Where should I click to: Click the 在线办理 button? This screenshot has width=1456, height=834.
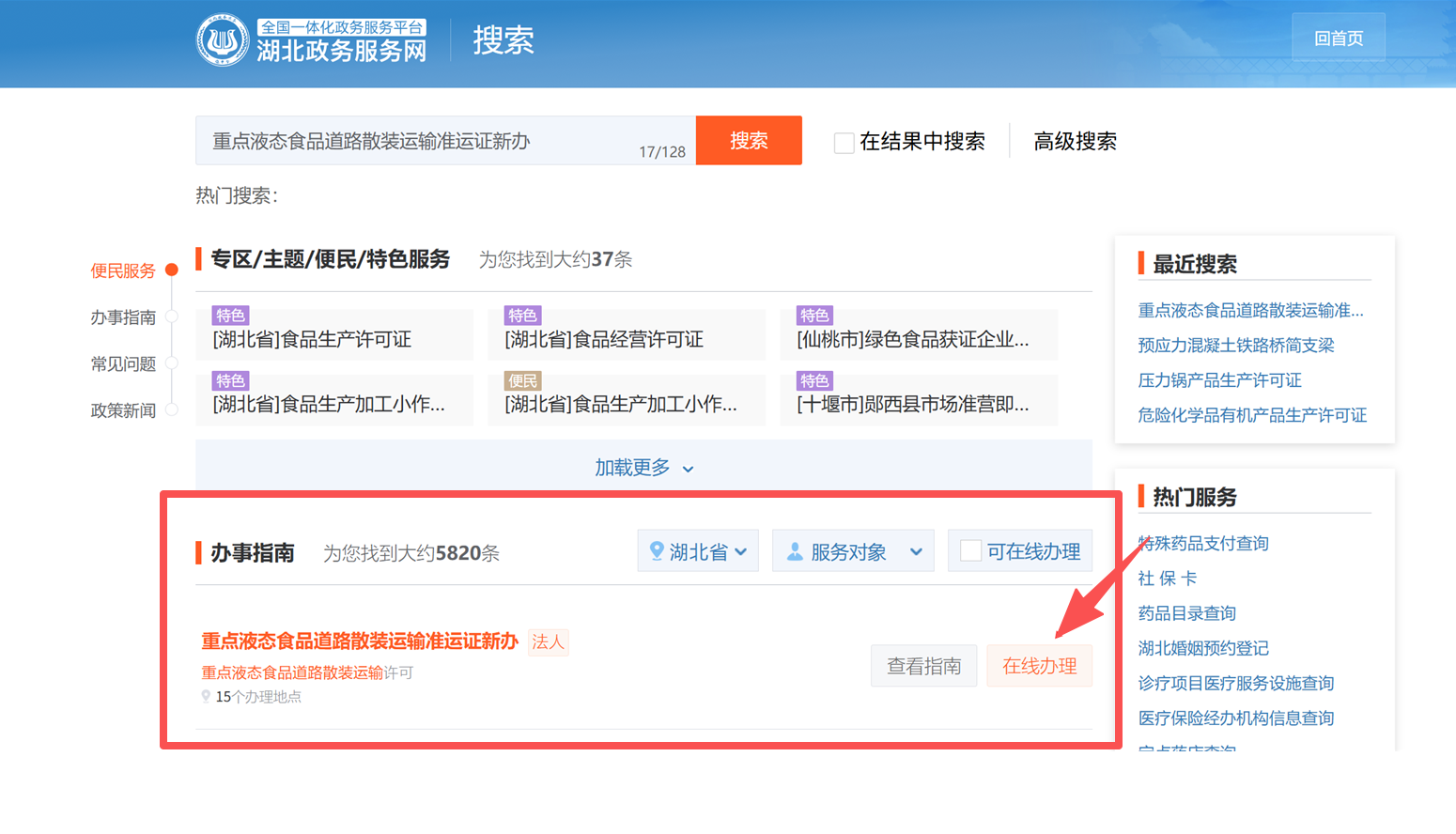coord(1039,666)
